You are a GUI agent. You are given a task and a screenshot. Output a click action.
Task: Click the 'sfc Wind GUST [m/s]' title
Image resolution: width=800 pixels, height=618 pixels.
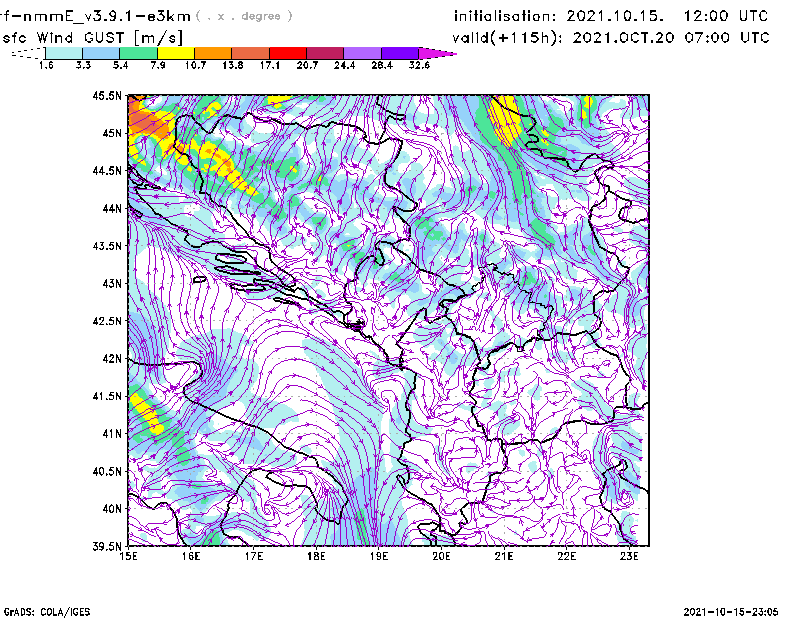coord(92,38)
